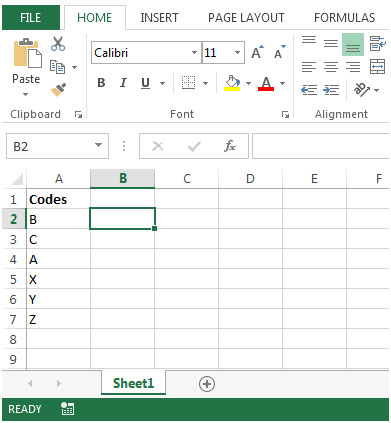Open Font settings dialog launcher

(285, 115)
